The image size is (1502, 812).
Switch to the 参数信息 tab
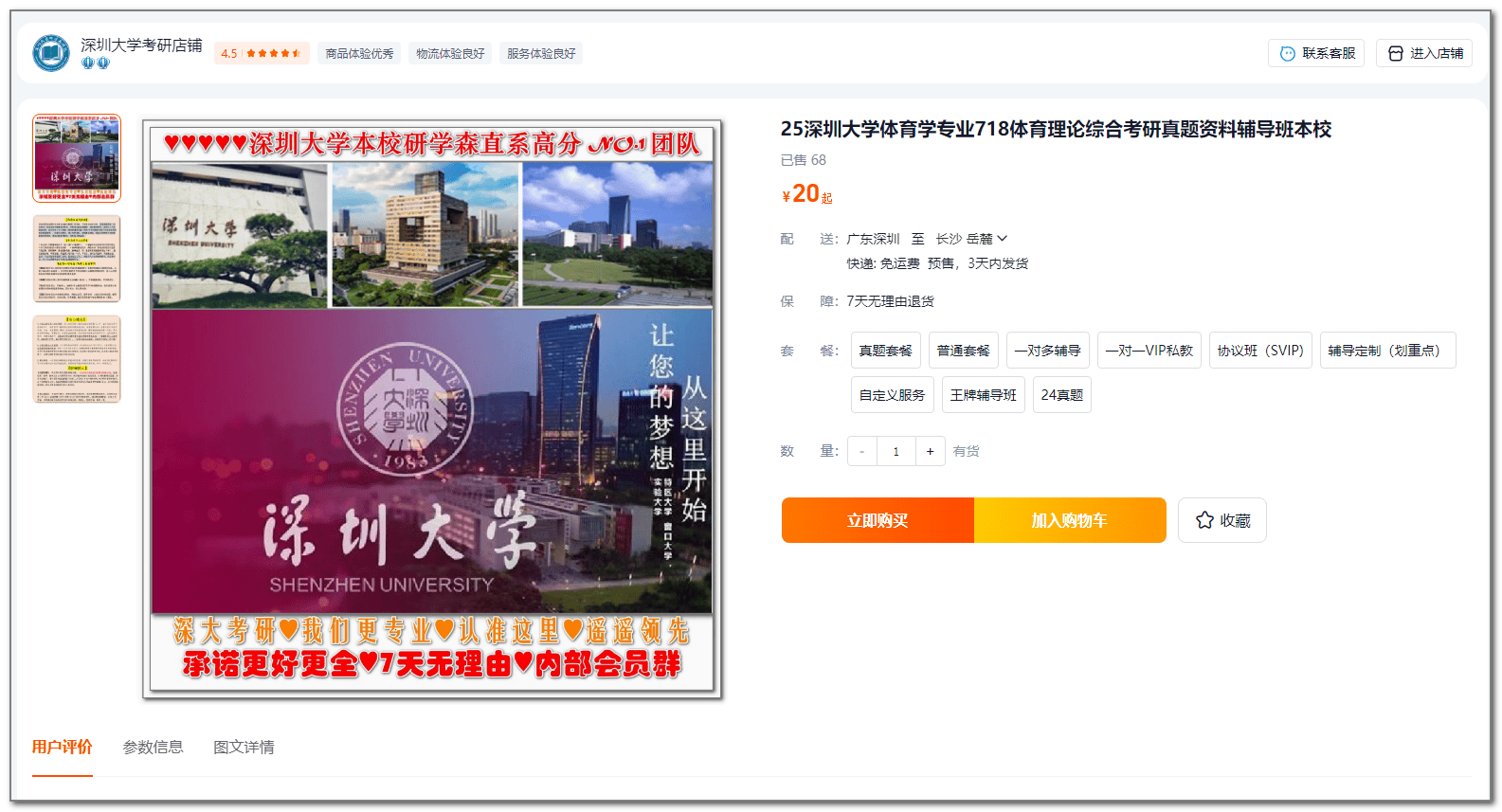154,747
